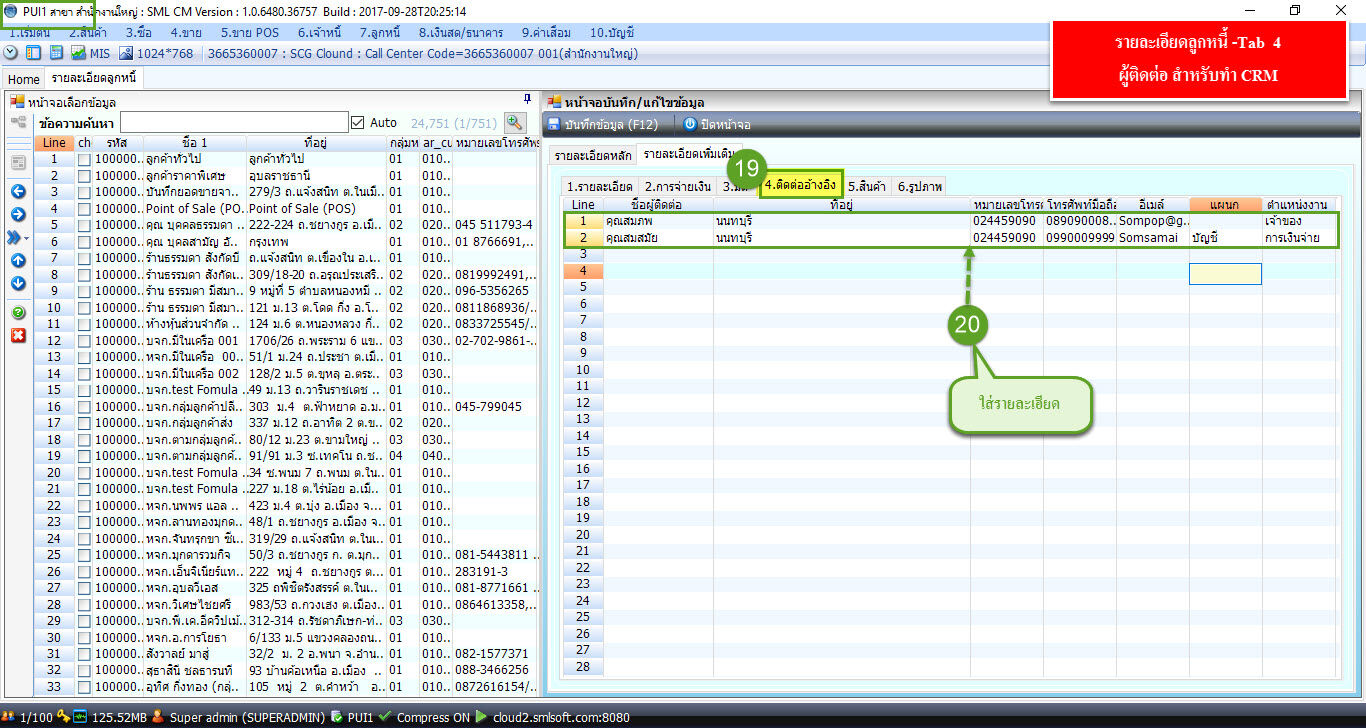Check the box for สังวาลย์ มาสู่ row
1366x728 pixels.
(x=85, y=654)
